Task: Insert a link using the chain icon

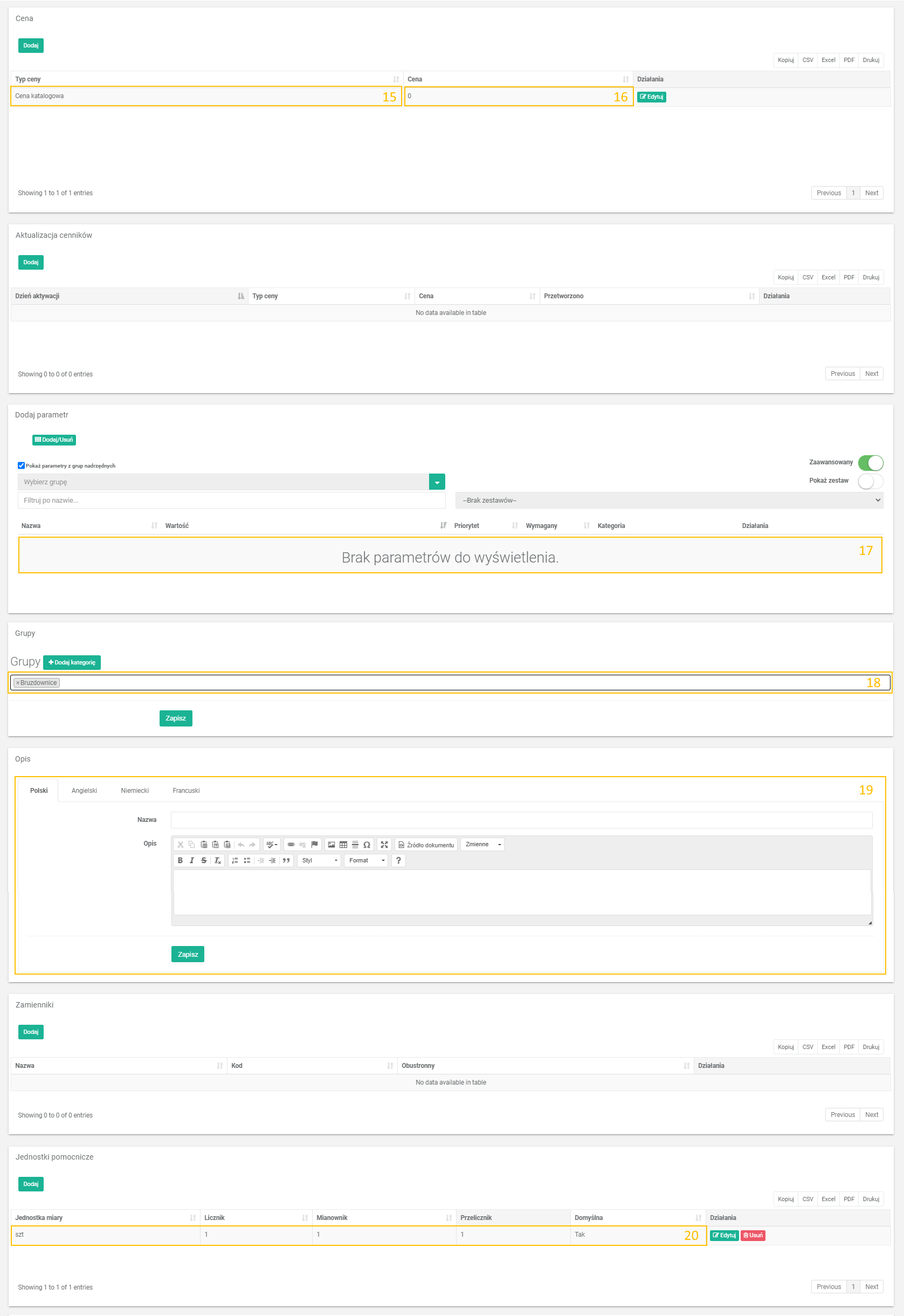Action: tap(291, 845)
